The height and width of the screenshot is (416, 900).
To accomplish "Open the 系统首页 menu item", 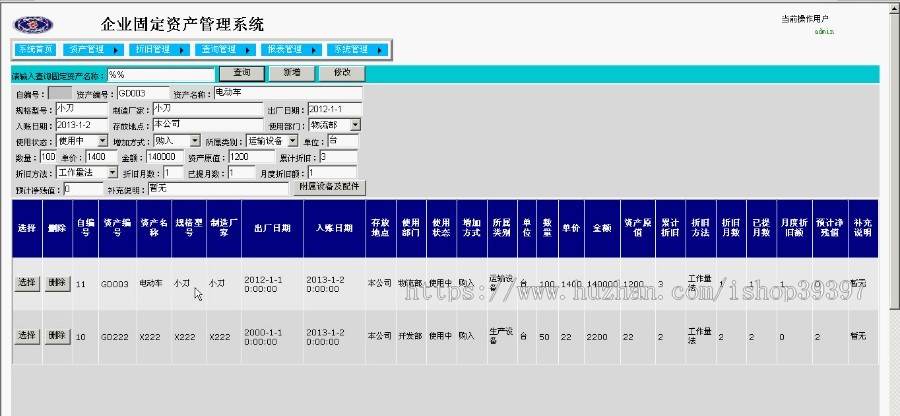I will click(x=35, y=49).
